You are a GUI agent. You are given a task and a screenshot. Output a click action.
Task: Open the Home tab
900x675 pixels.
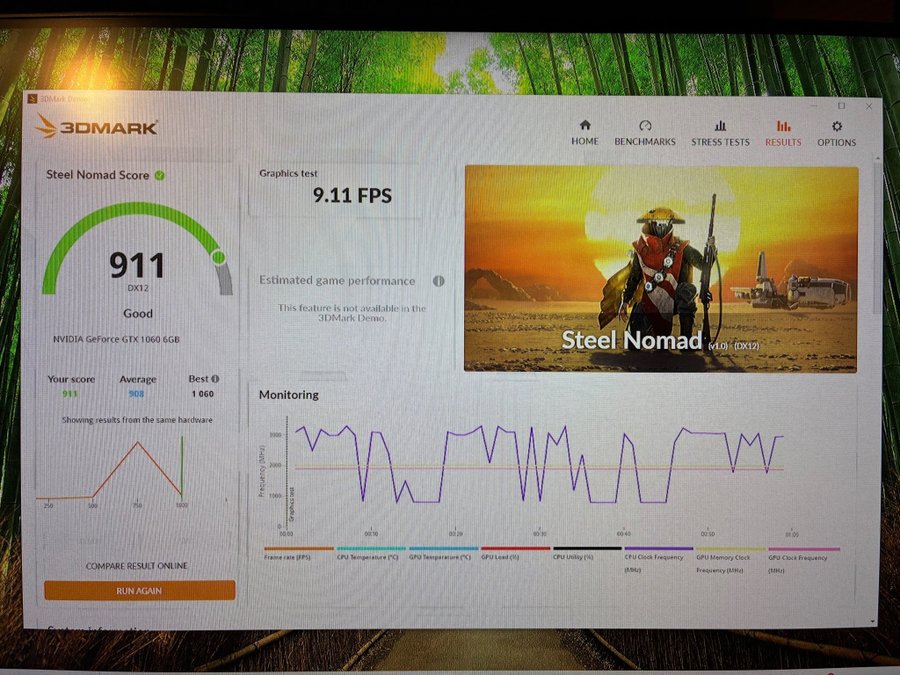click(x=584, y=133)
